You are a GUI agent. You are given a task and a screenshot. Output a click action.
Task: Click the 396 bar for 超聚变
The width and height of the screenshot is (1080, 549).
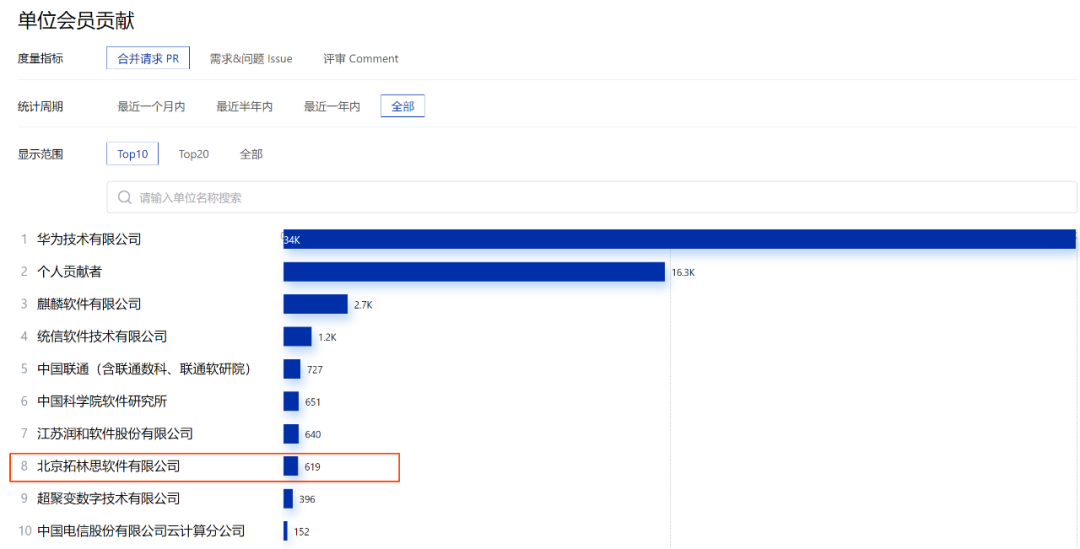pyautogui.click(x=288, y=498)
